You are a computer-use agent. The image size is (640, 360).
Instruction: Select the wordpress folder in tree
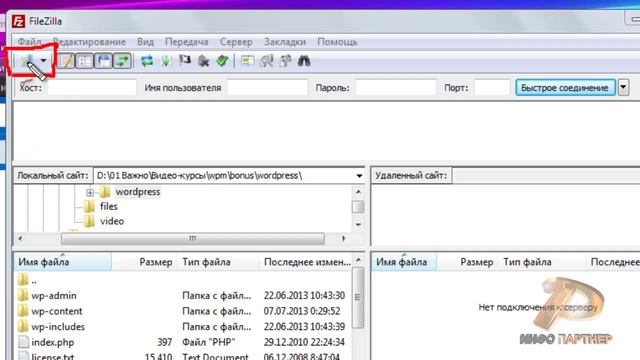pos(138,191)
